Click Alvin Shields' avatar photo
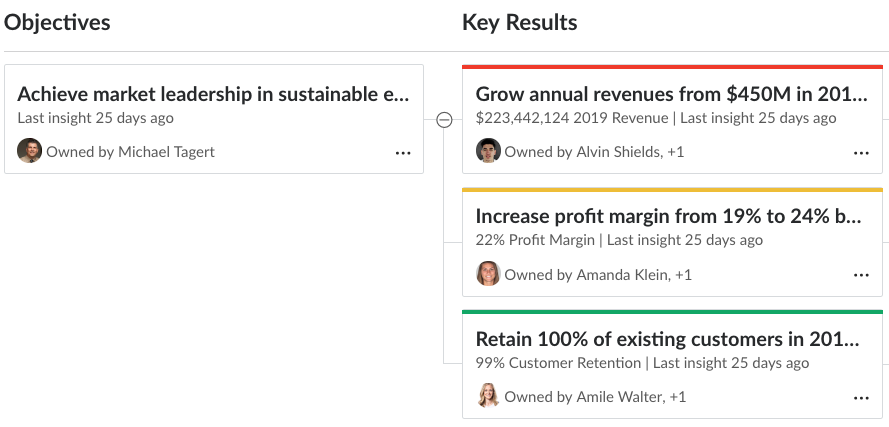 tap(488, 151)
